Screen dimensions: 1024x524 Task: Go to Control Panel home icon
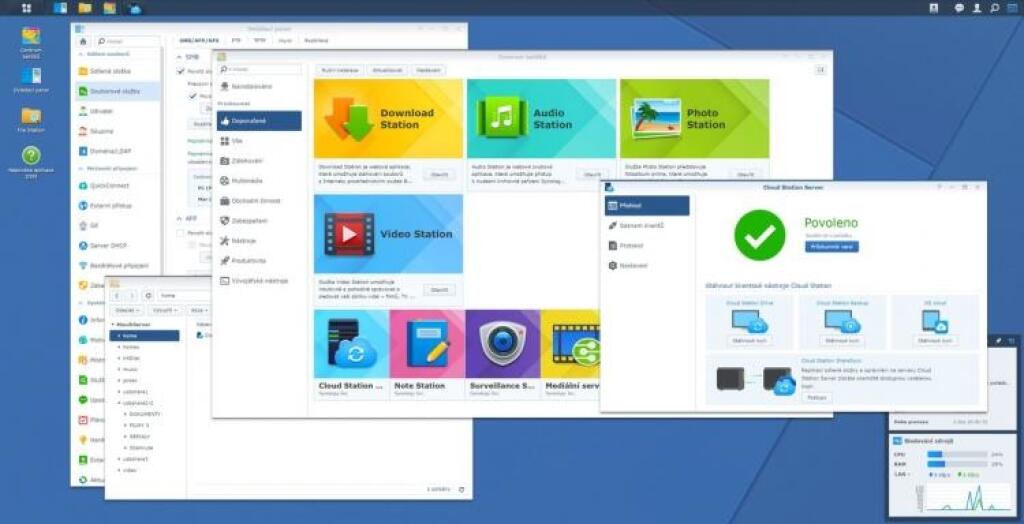[83, 41]
